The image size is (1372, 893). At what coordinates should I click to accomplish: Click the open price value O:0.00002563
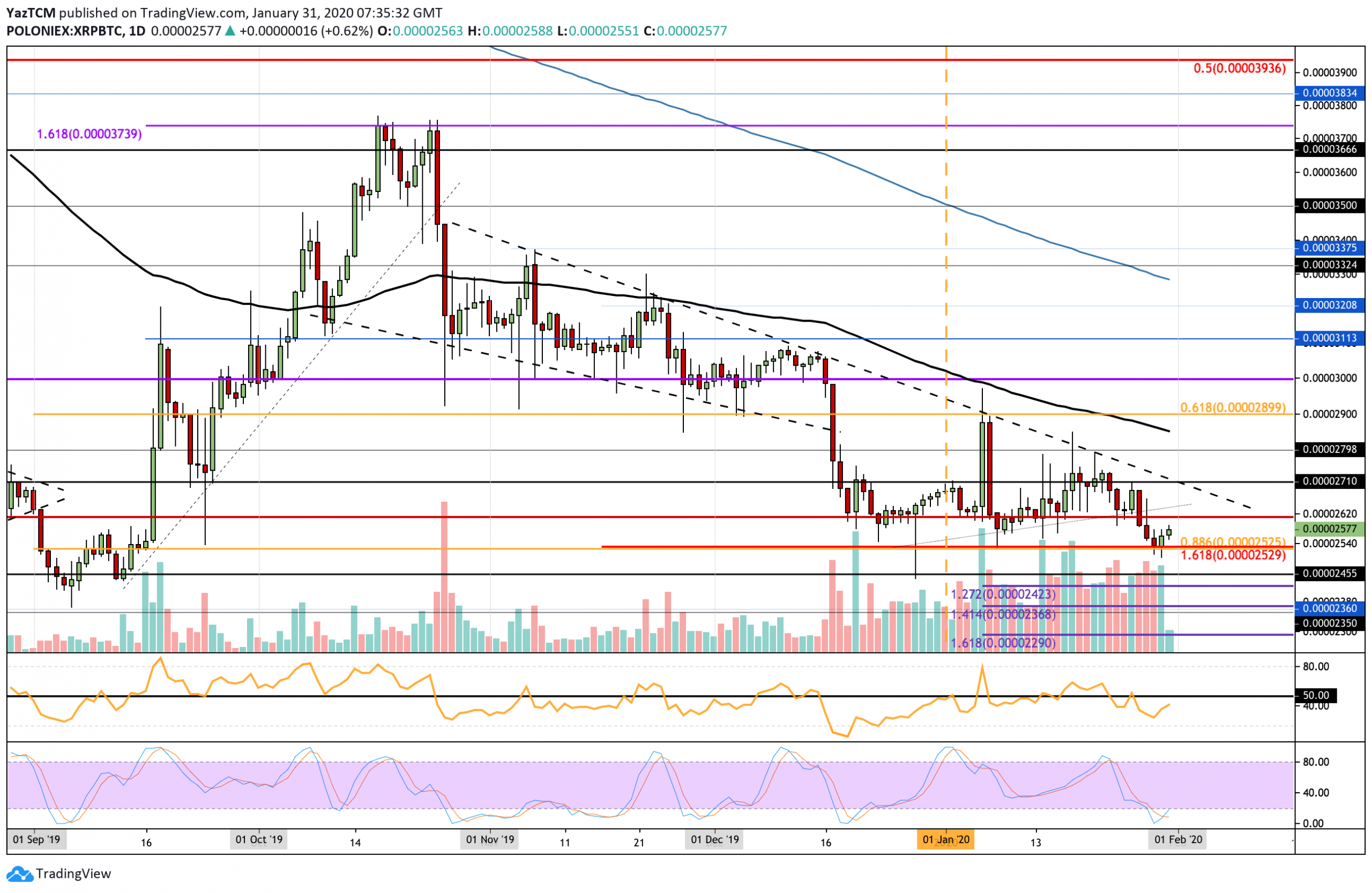point(420,31)
